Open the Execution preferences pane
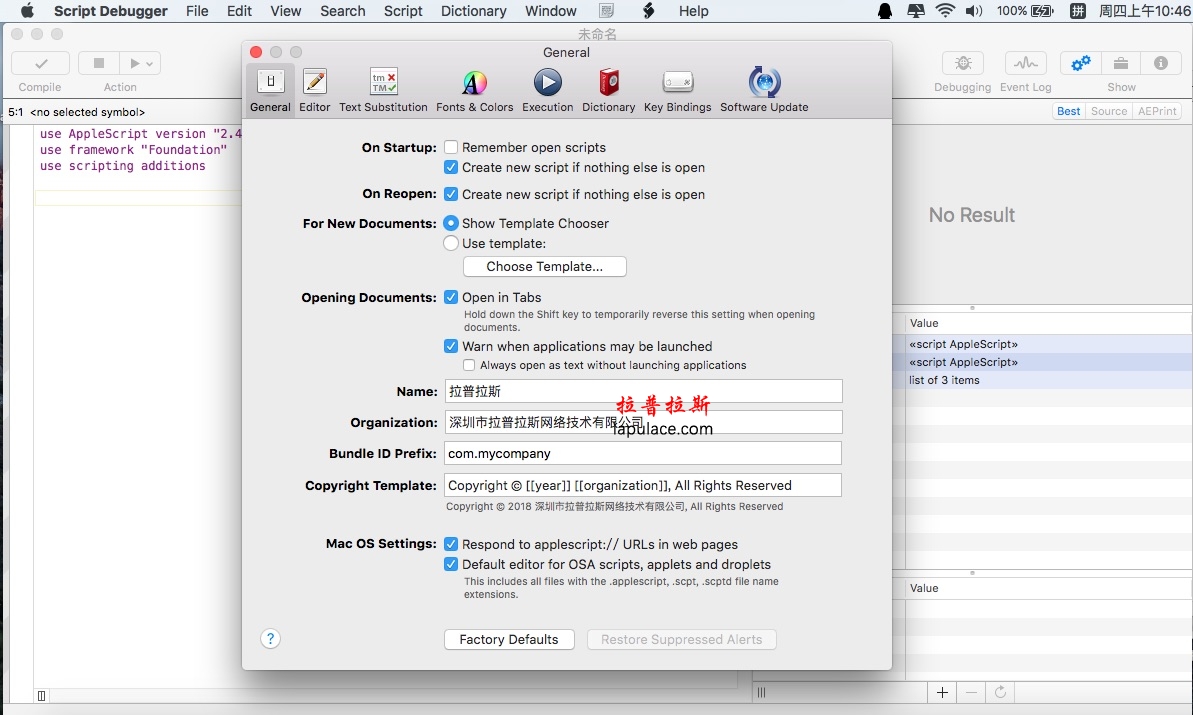This screenshot has height=715, width=1193. pyautogui.click(x=548, y=91)
